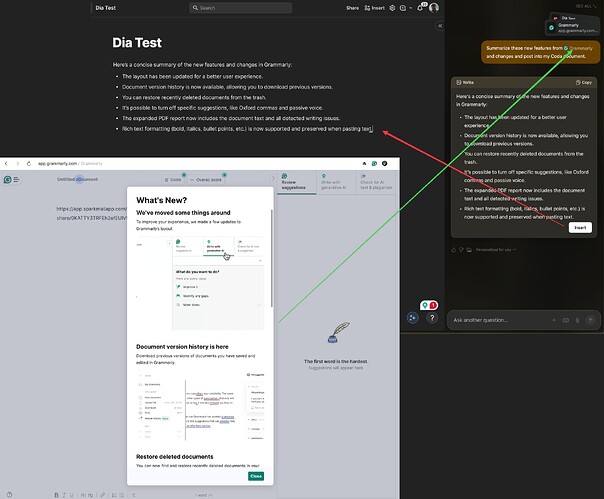Collapse Grammarly side panel chevron arrow

[273, 178]
